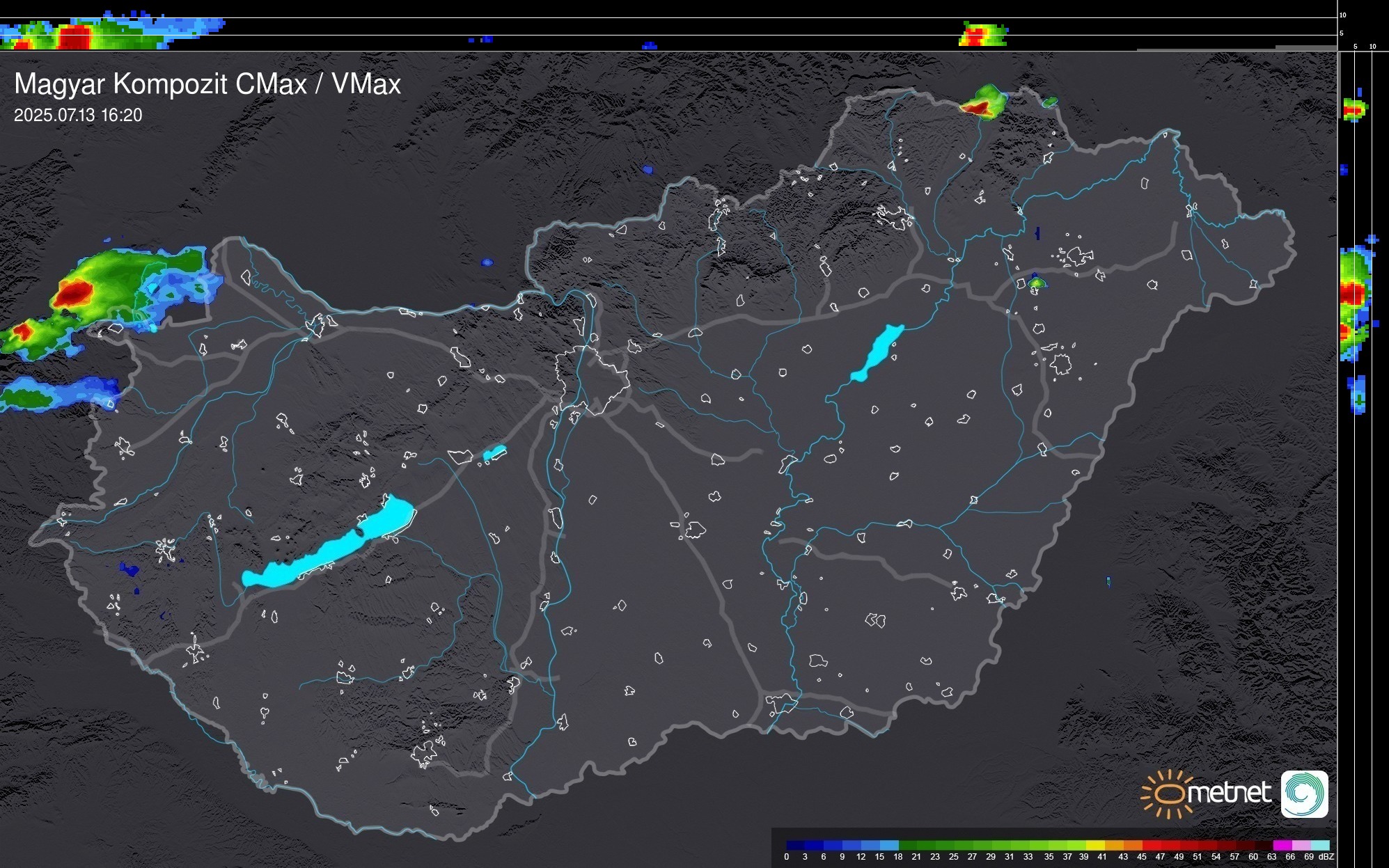The width and height of the screenshot is (1389, 868).
Task: Click the 2025.07.13 16:20 timestamp
Action: [x=78, y=116]
